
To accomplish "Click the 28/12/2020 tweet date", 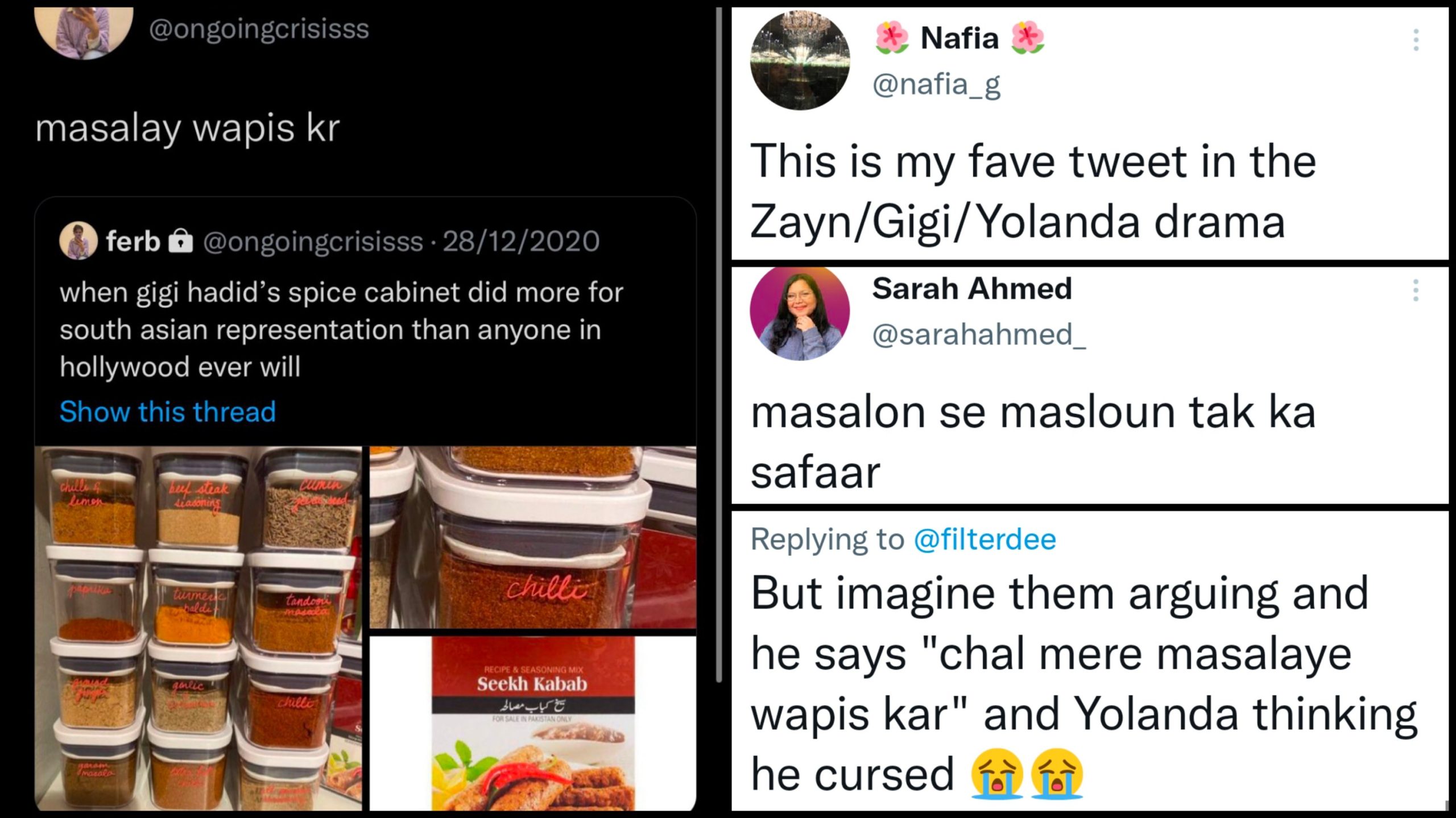I will coord(521,241).
